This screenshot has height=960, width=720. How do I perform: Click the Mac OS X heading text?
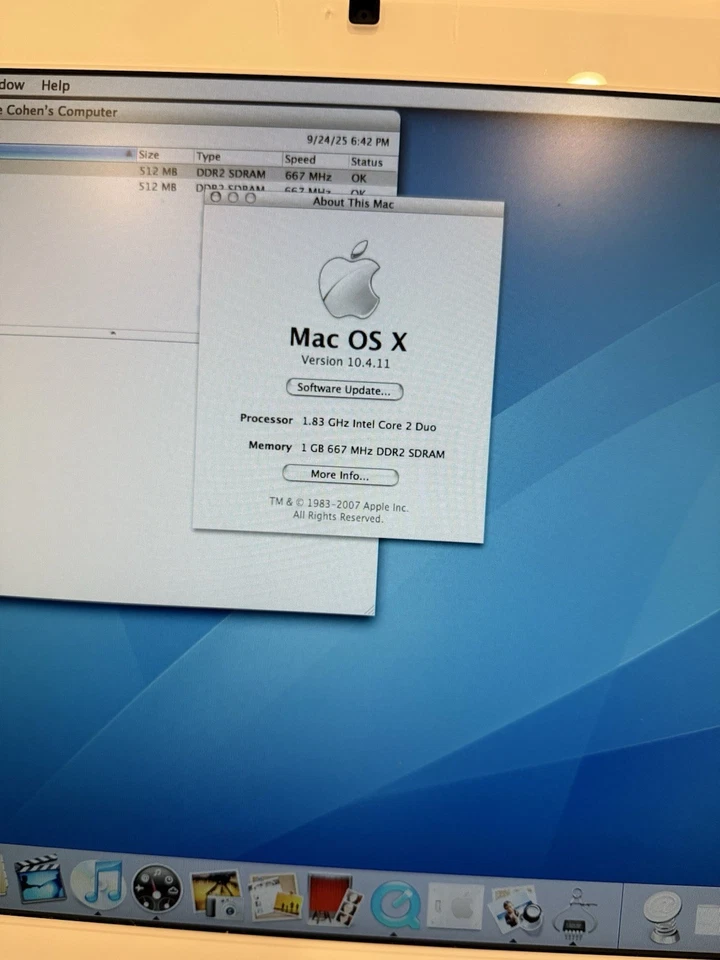click(x=348, y=339)
